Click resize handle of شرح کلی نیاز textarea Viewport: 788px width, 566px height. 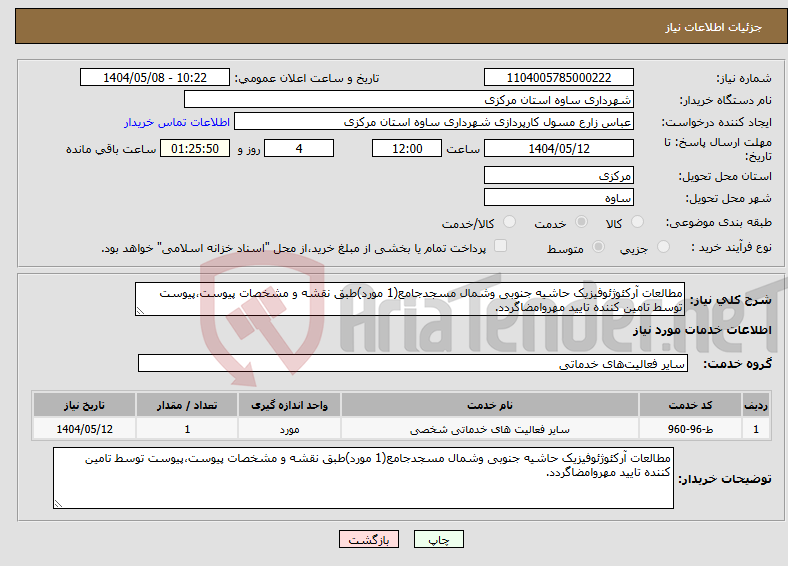140,311
